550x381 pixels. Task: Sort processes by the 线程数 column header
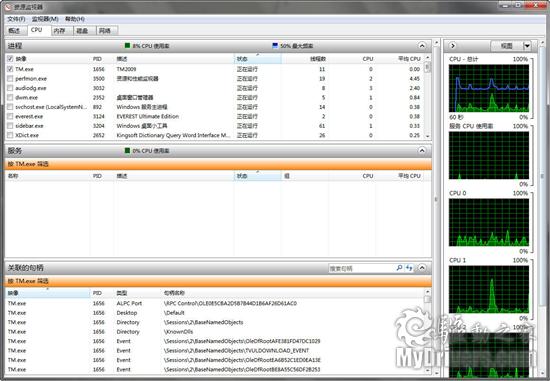tap(304, 59)
